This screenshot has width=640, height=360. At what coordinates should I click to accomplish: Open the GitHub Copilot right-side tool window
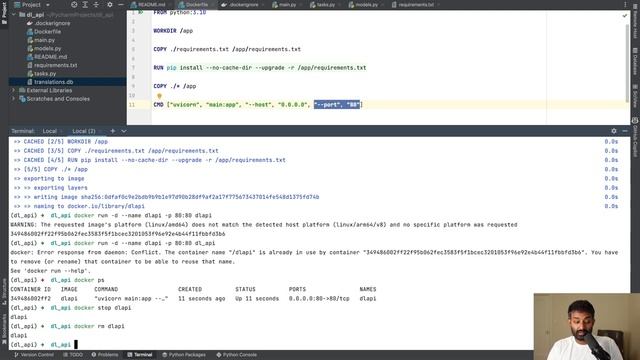click(x=635, y=137)
